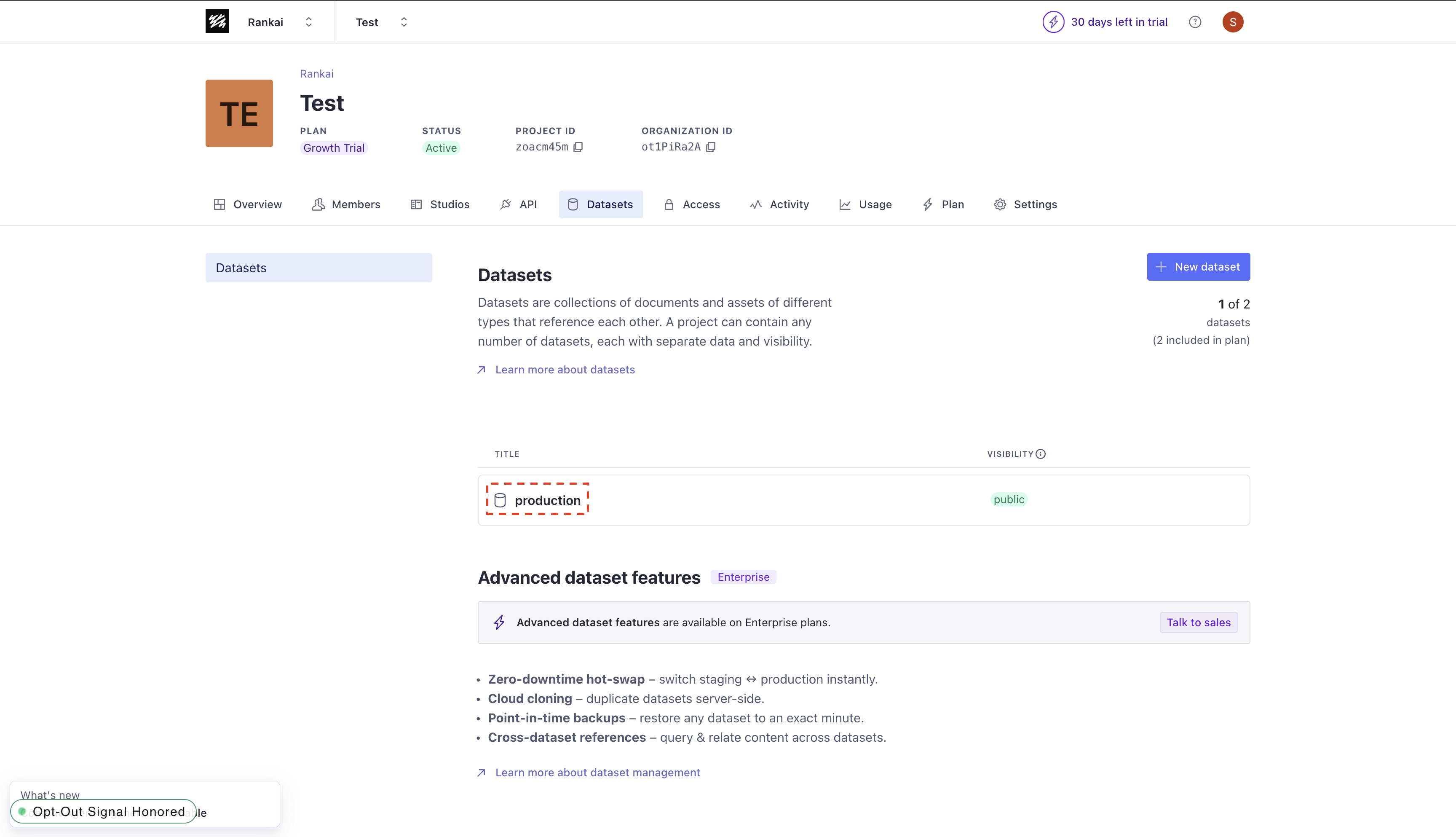Open the Settings tab
Image resolution: width=1456 pixels, height=837 pixels.
pos(1025,205)
